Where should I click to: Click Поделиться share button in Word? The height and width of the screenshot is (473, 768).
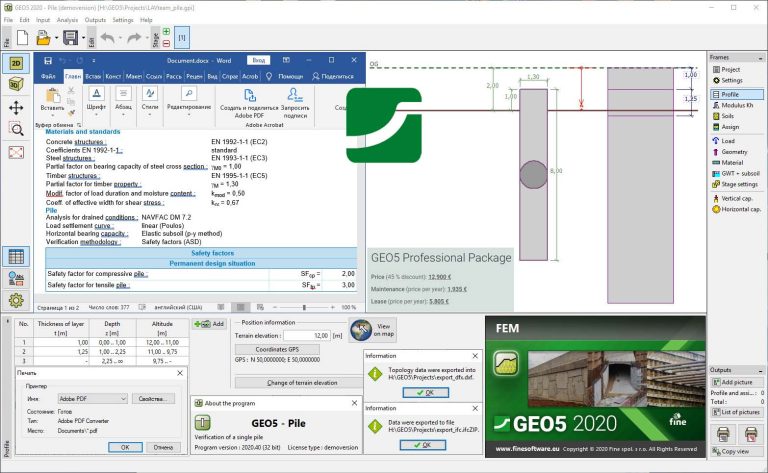coord(333,76)
